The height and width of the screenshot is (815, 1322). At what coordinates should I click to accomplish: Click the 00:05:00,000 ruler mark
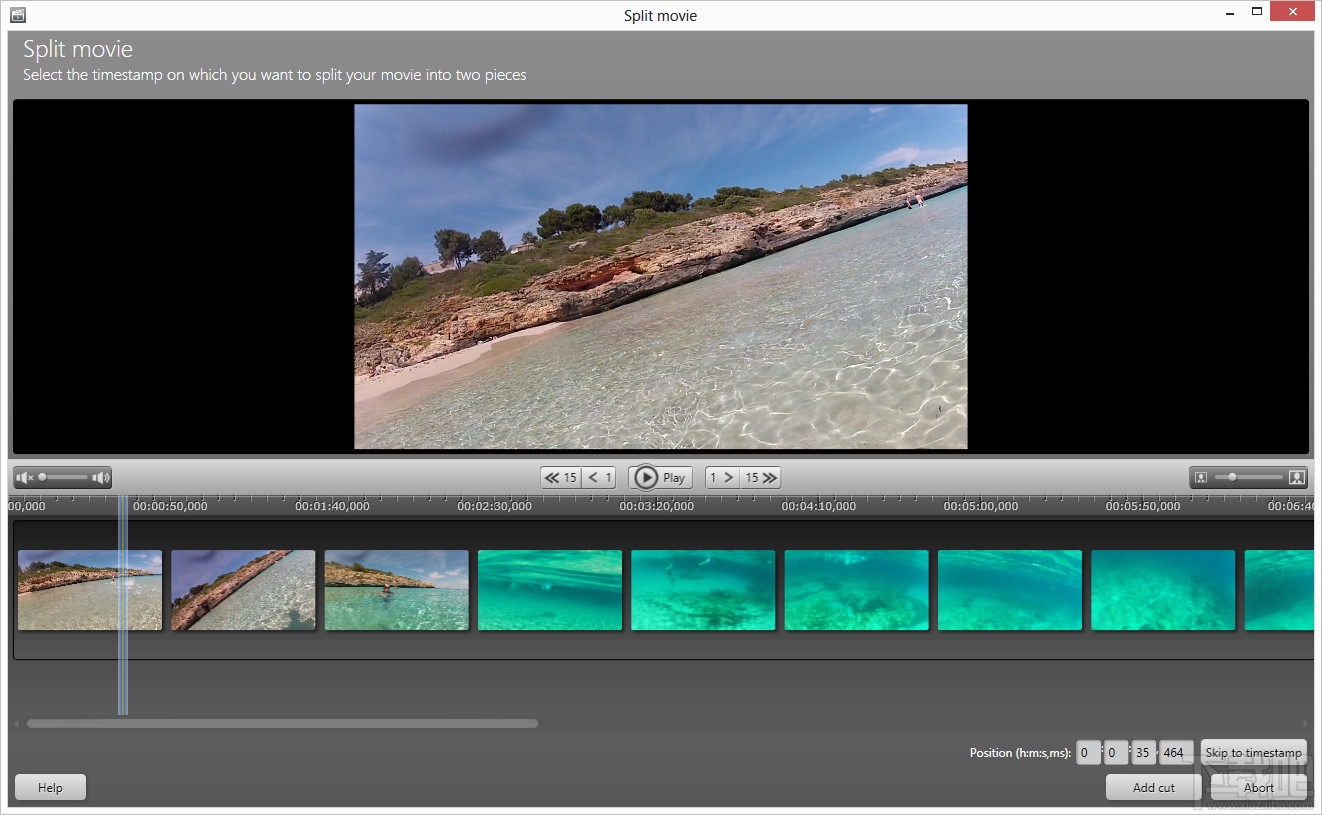point(981,506)
